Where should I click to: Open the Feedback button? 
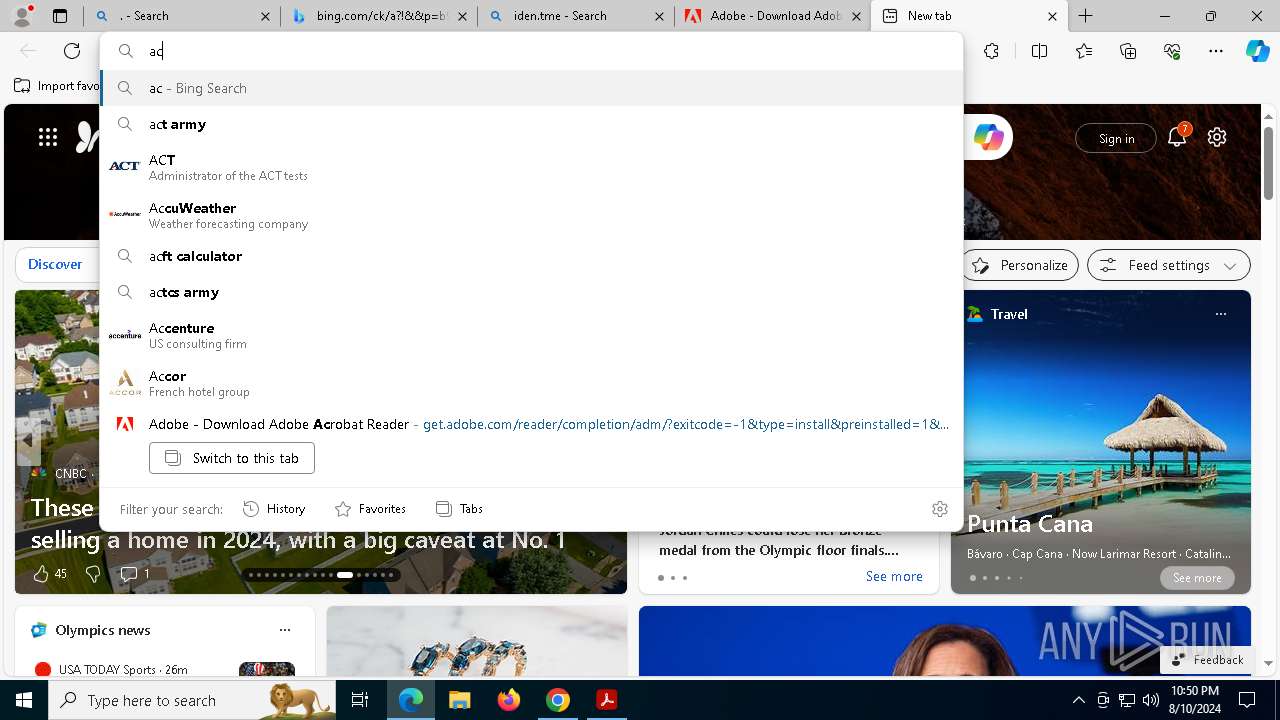pyautogui.click(x=1207, y=660)
